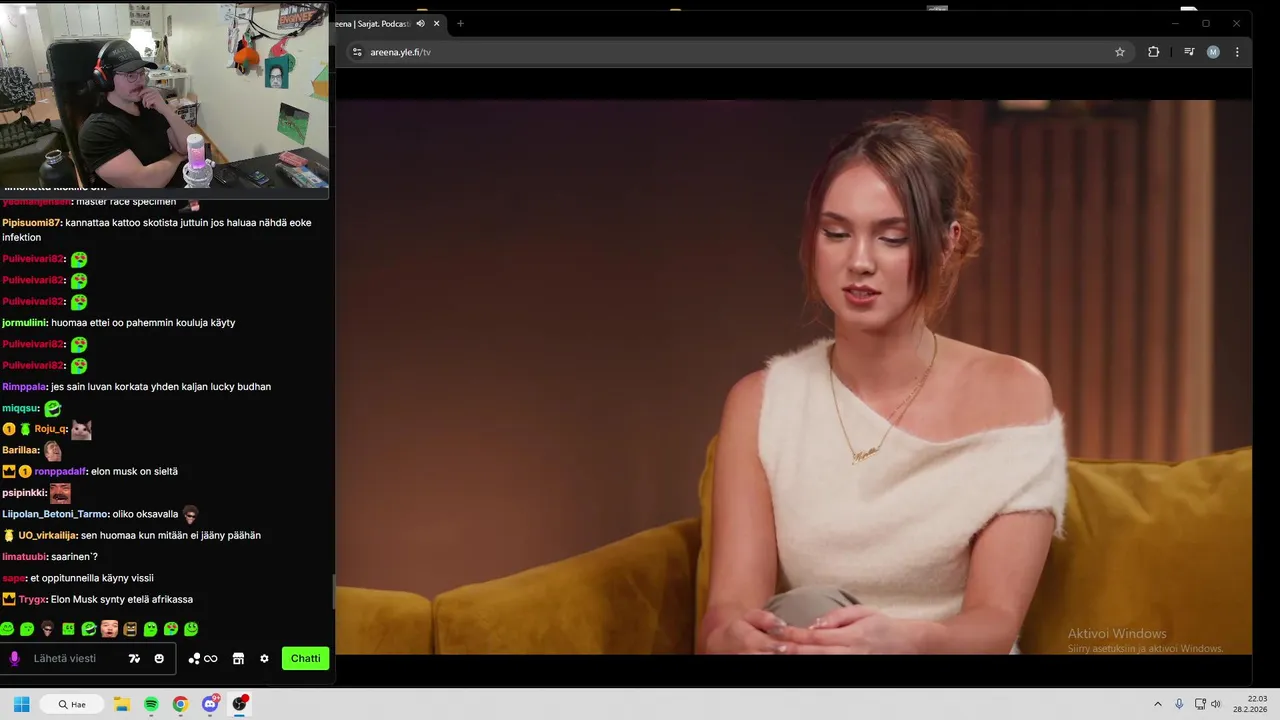Open channel points dots icon beside chat input
Viewport: 1280px width, 720px height.
[194, 658]
